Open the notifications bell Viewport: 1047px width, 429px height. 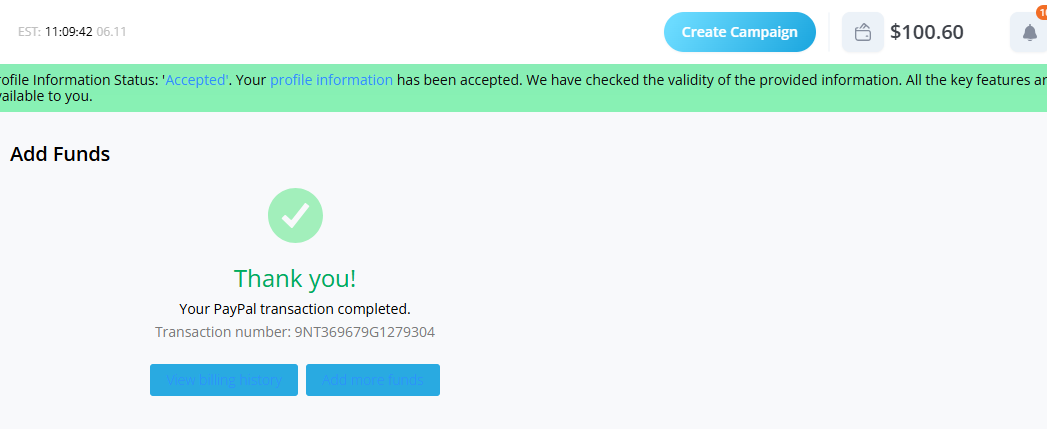[x=1029, y=32]
